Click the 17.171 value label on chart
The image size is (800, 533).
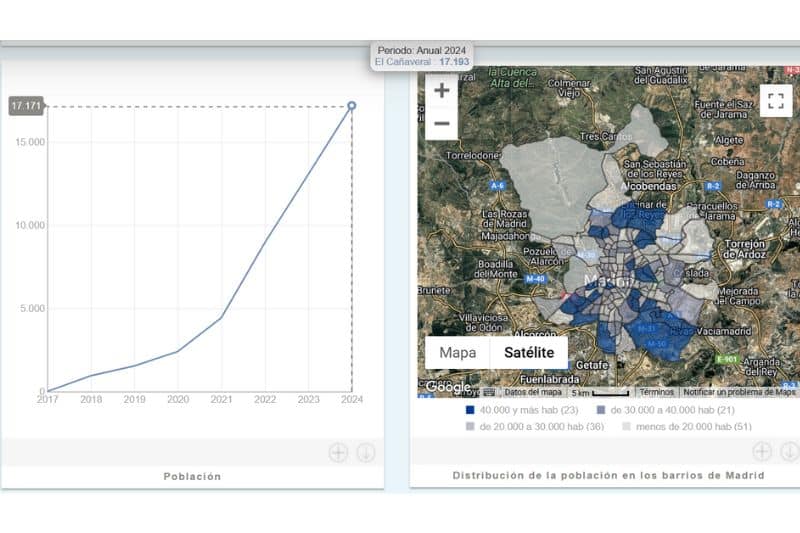26,106
